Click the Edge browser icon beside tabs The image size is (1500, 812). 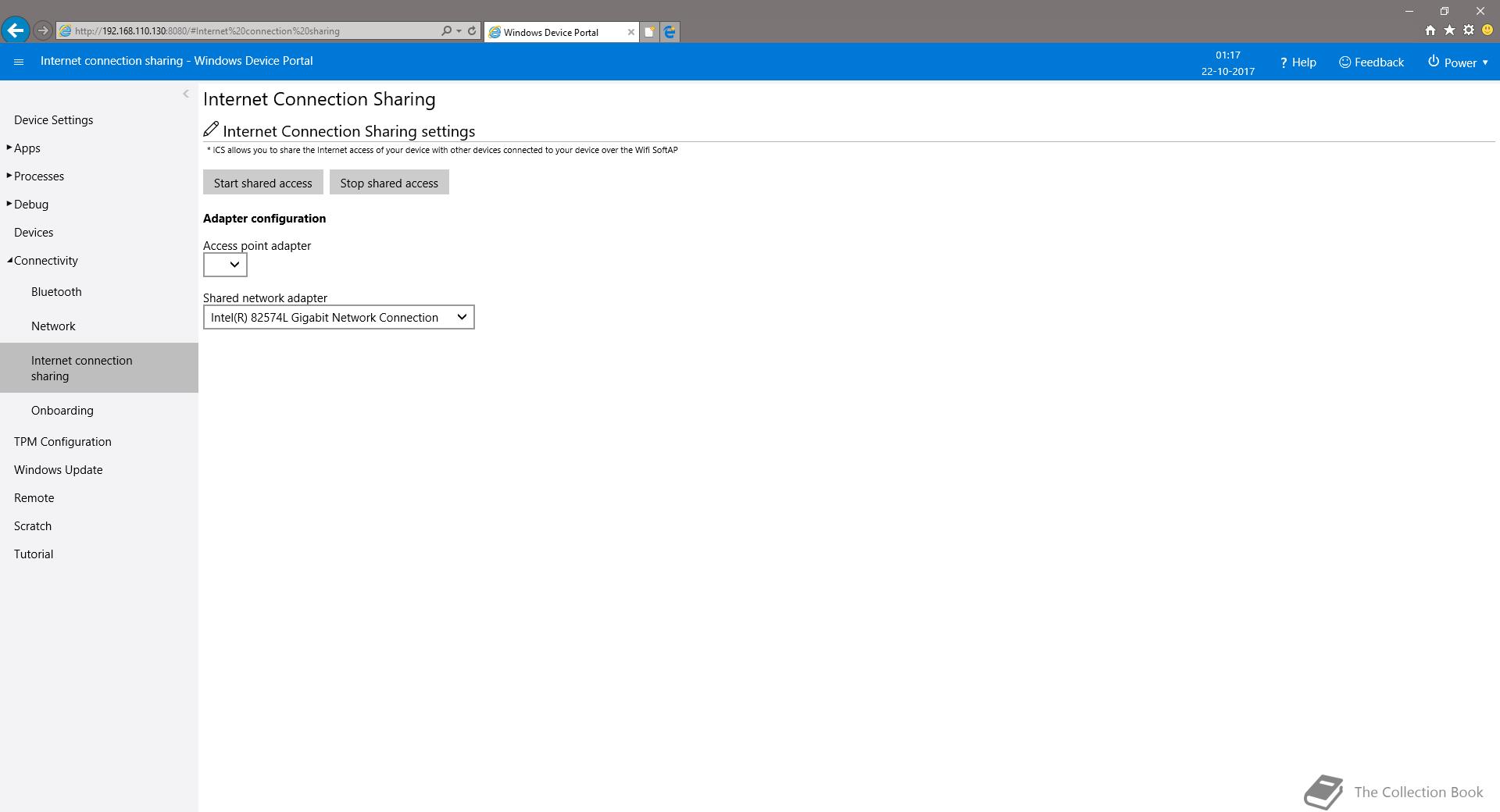(670, 32)
